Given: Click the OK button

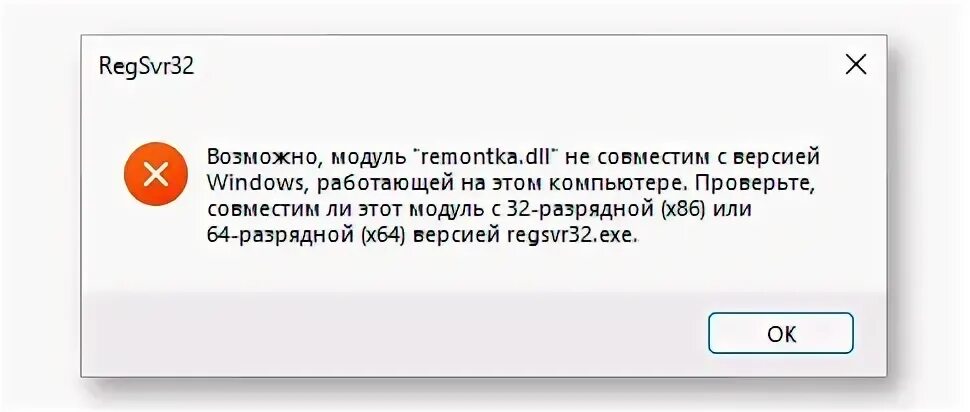Looking at the screenshot, I should point(781,333).
